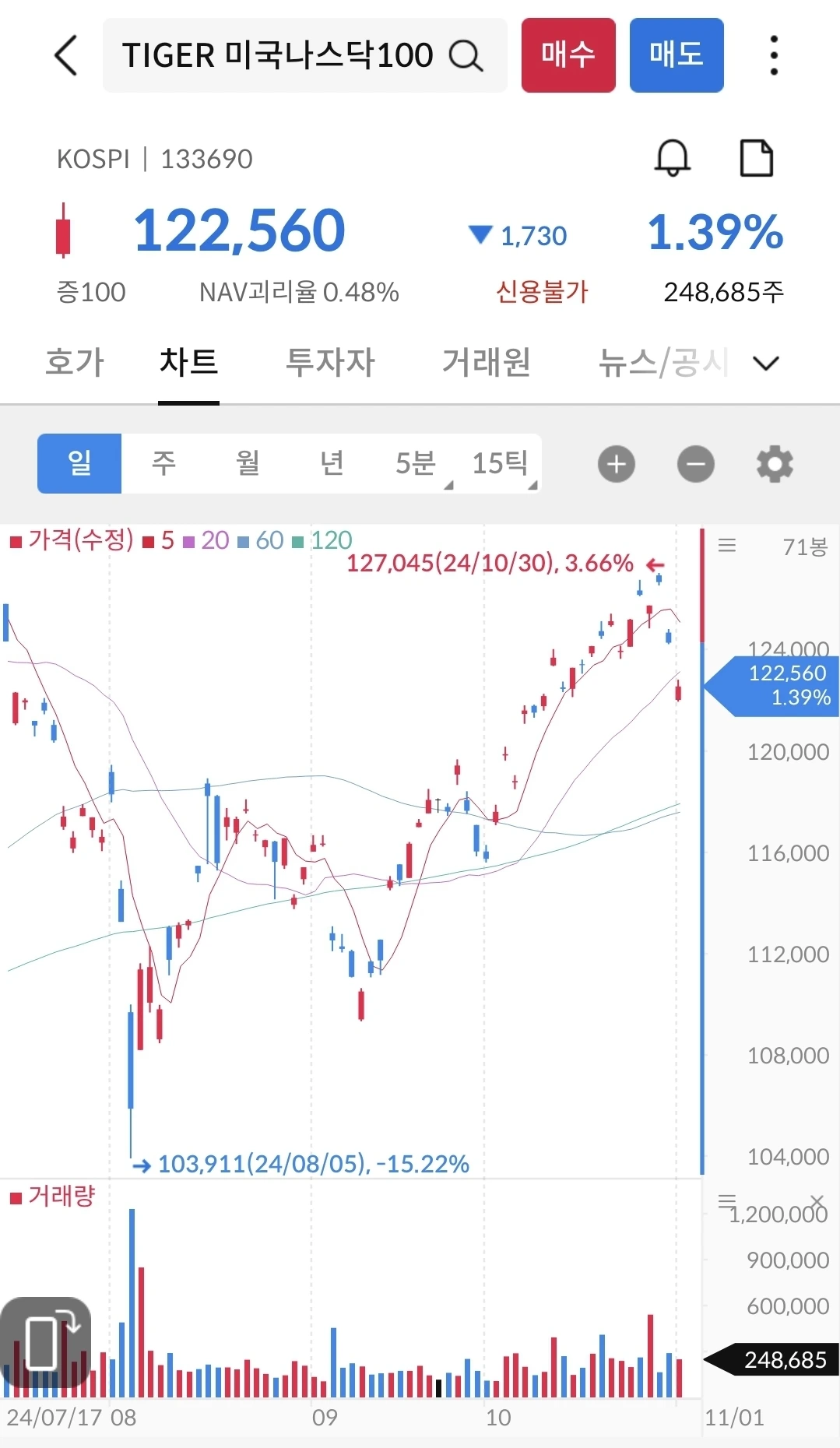Expand more tabs with chevron arrow
The height and width of the screenshot is (1448, 840).
pos(766,363)
